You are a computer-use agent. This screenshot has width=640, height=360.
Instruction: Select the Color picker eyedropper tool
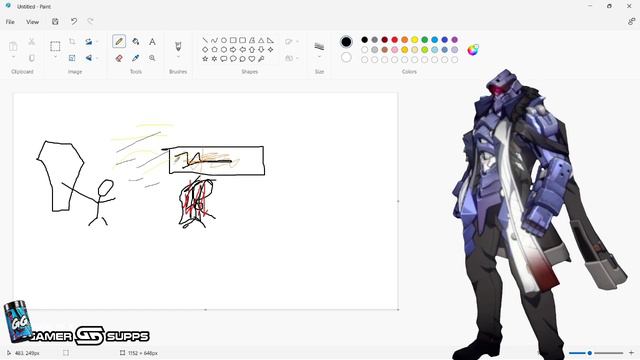click(136, 58)
